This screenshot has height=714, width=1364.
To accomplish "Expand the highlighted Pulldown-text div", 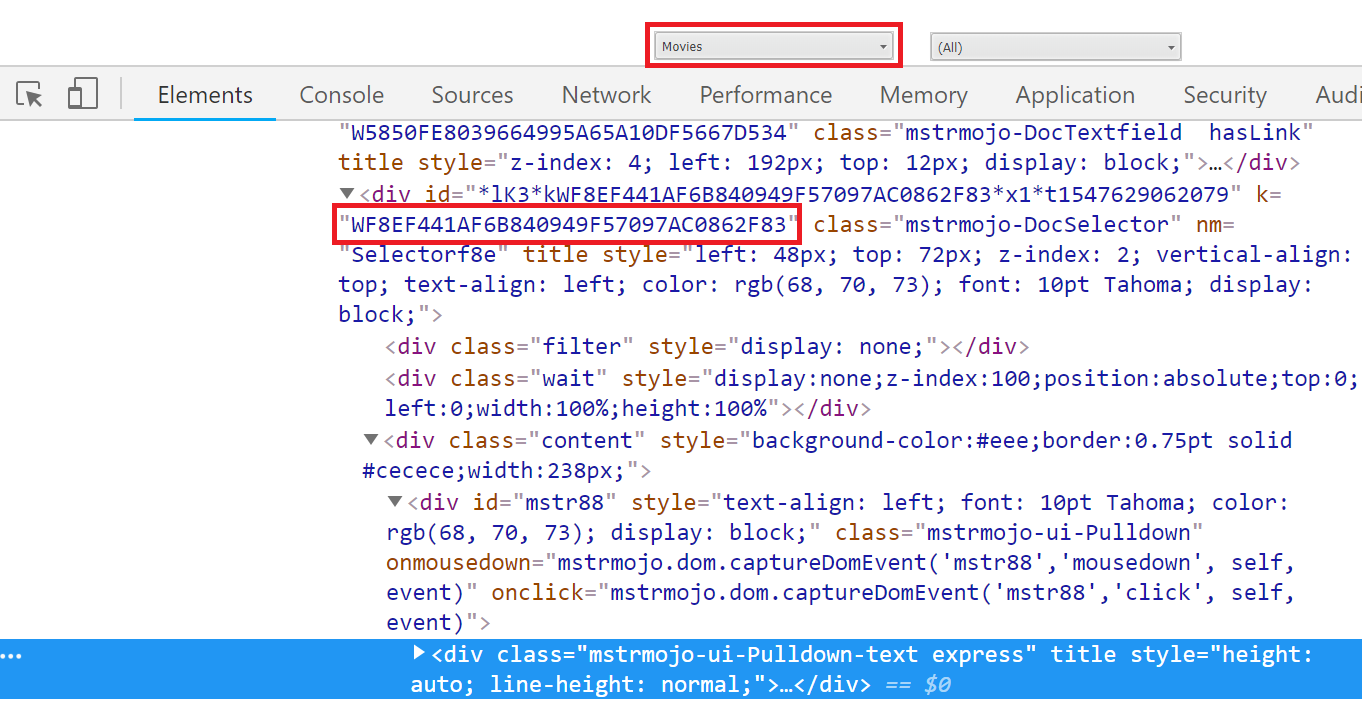I will [x=418, y=653].
